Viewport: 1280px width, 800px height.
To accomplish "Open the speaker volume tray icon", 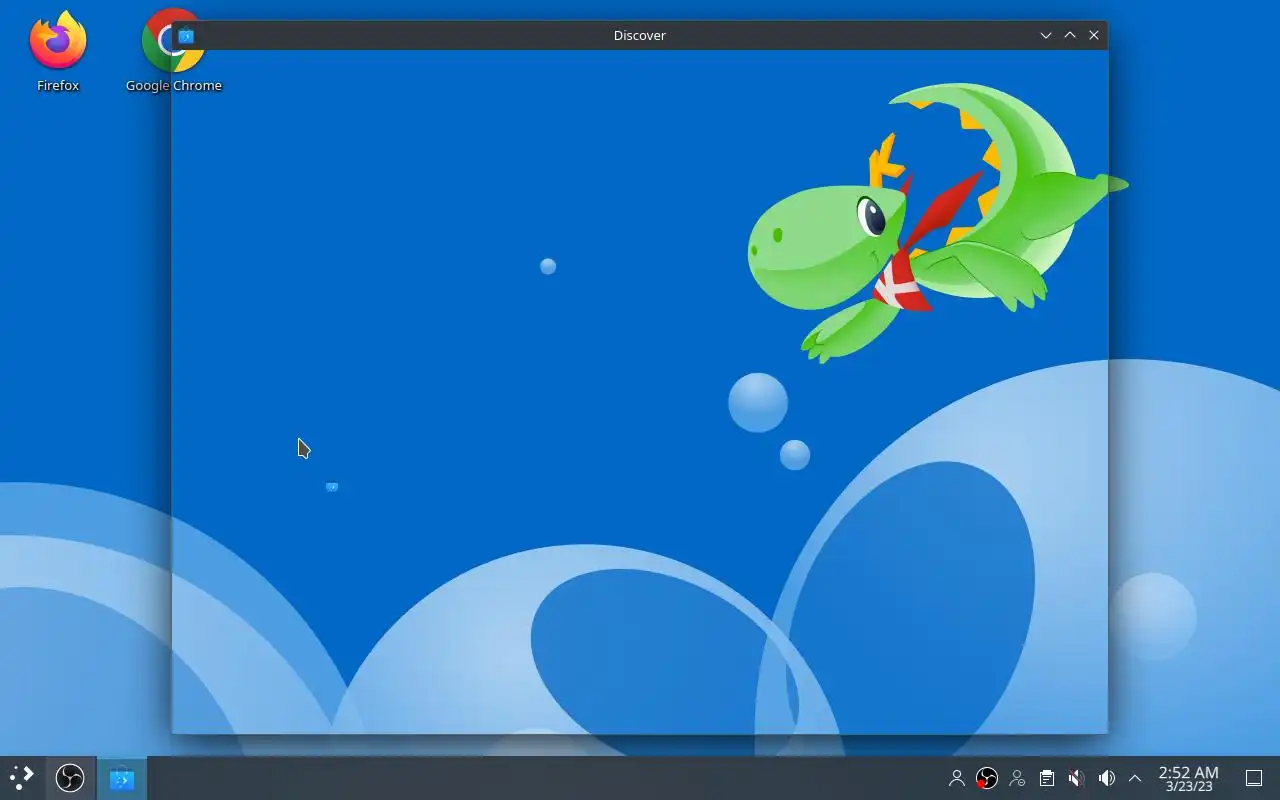I will pyautogui.click(x=1106, y=778).
